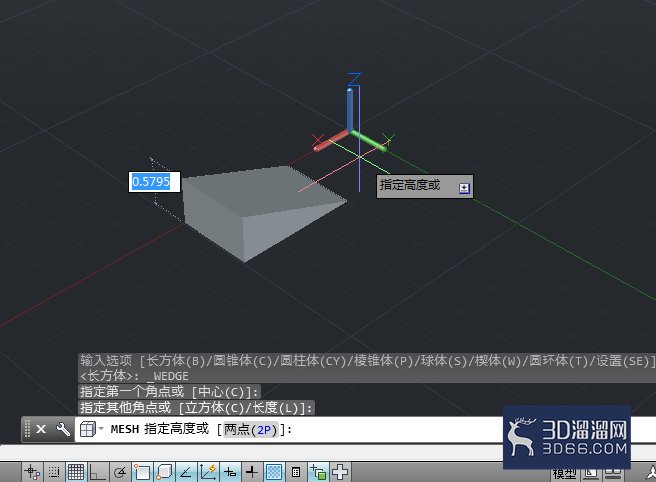Toggle Grid Display in status bar
Image resolution: width=656 pixels, height=482 pixels.
[76, 472]
